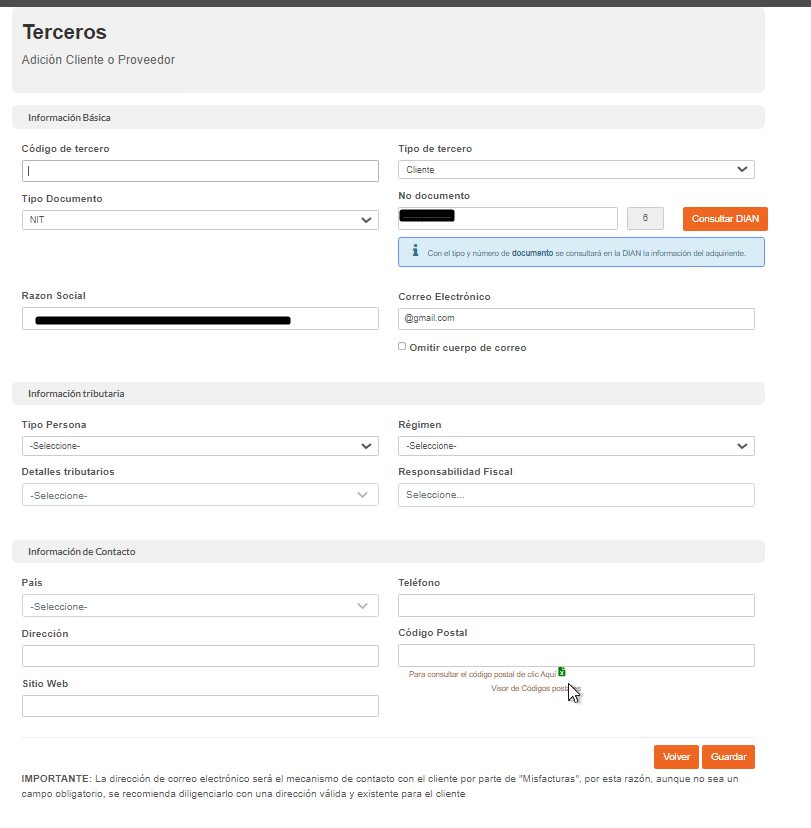Open the Detalles tributarios selector
This screenshot has width=811, height=828.
200,495
